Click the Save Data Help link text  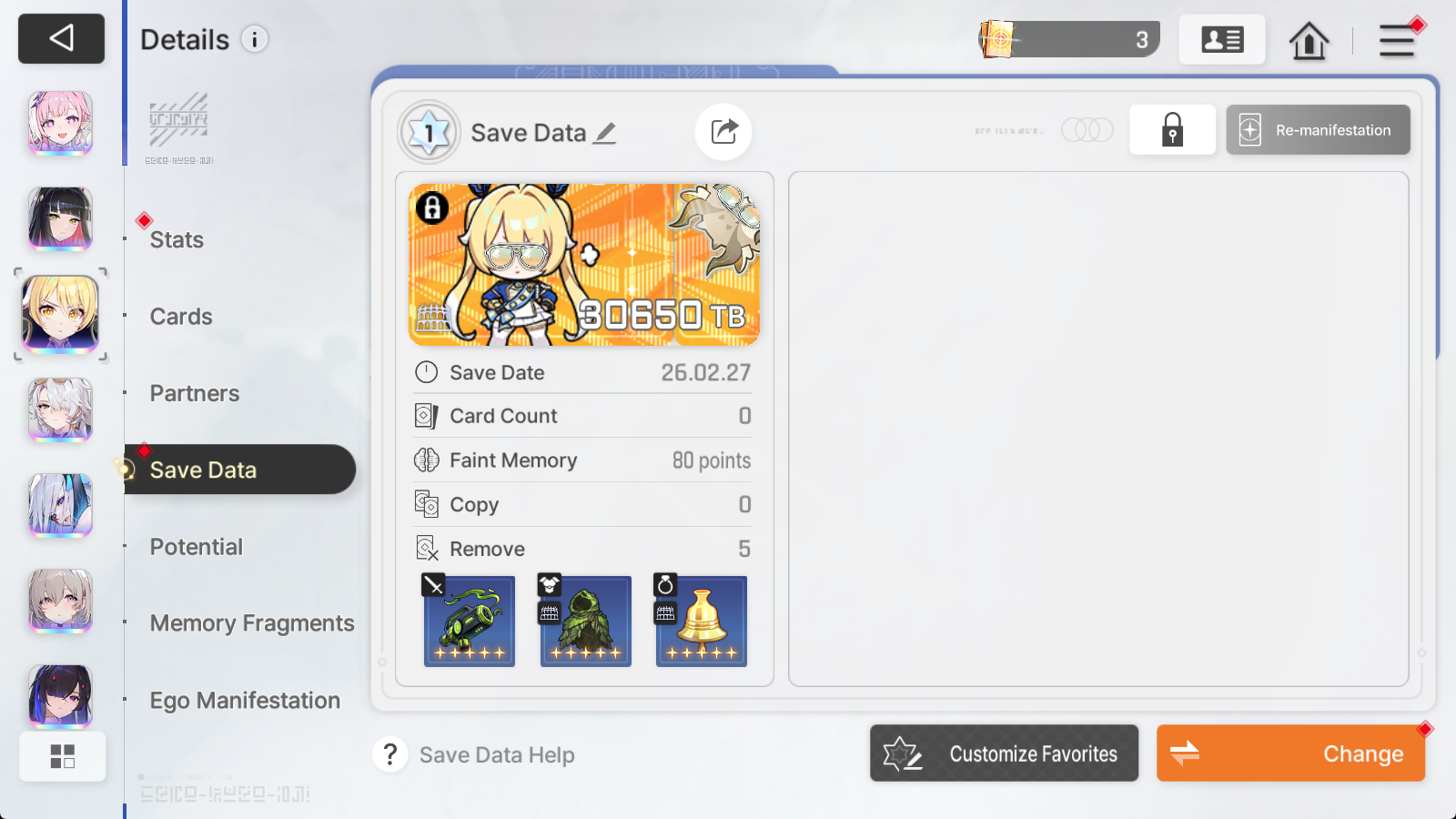[497, 754]
